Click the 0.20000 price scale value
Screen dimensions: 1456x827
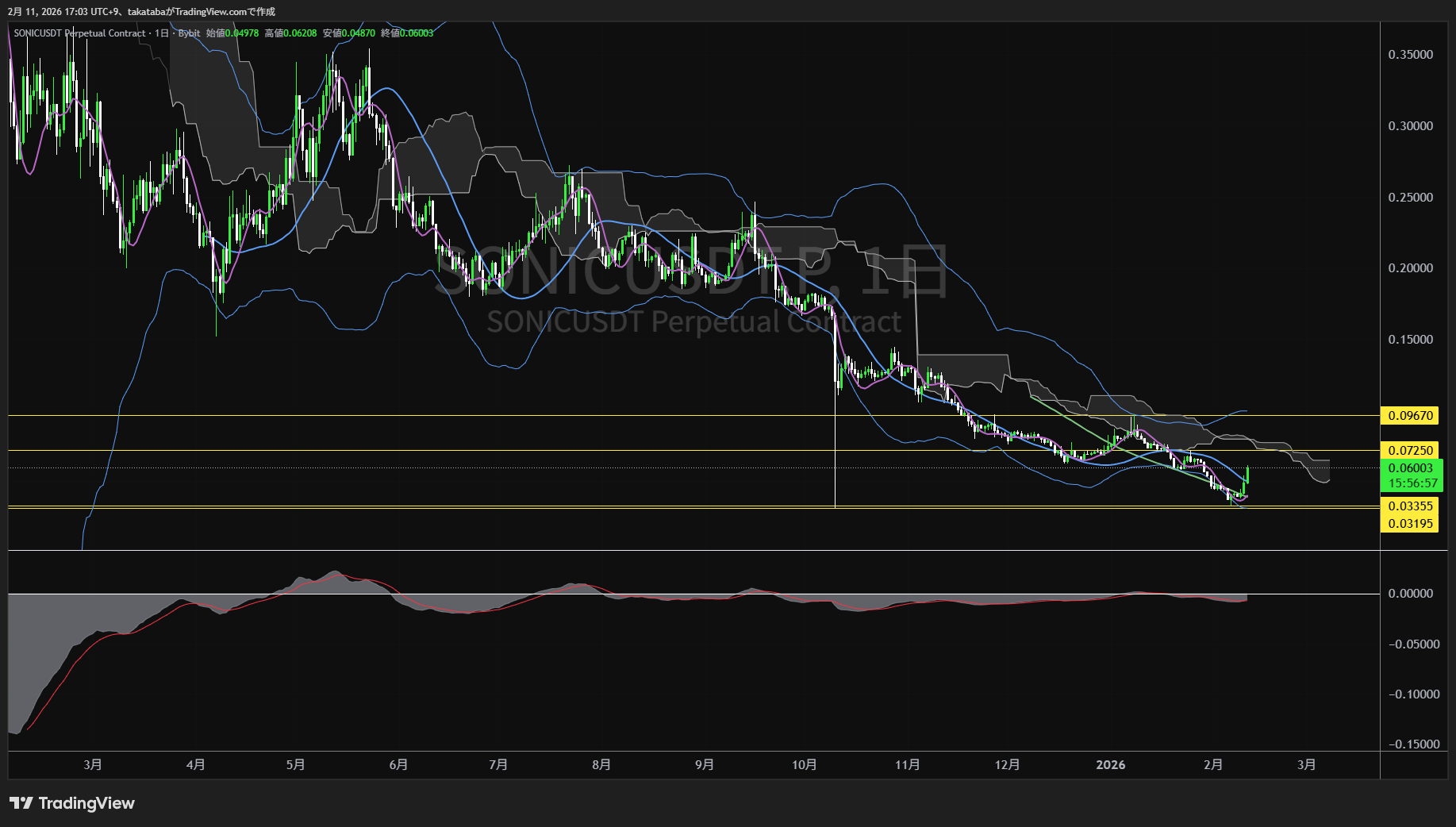pos(1410,268)
